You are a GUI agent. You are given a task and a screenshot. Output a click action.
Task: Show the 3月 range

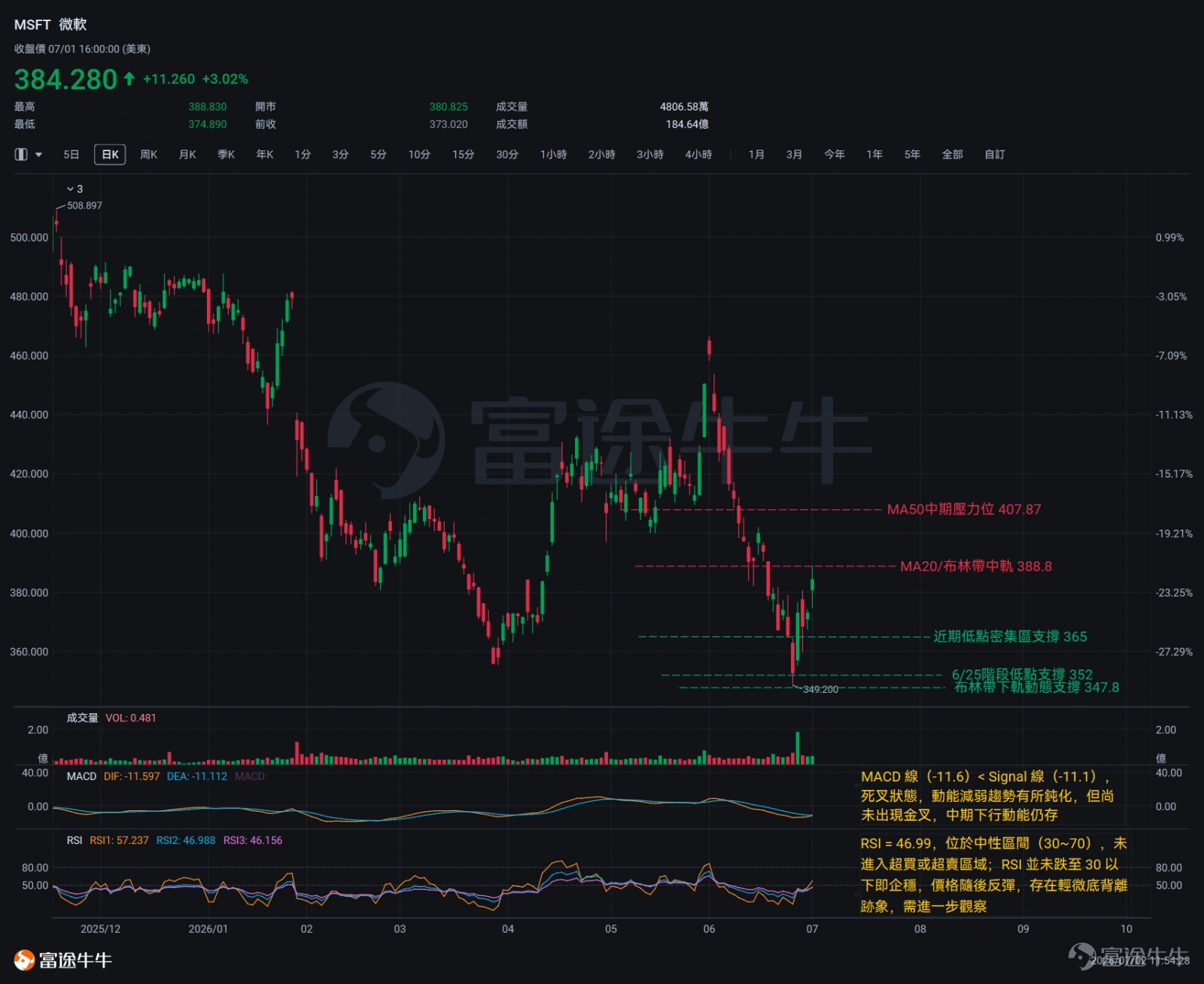(794, 154)
